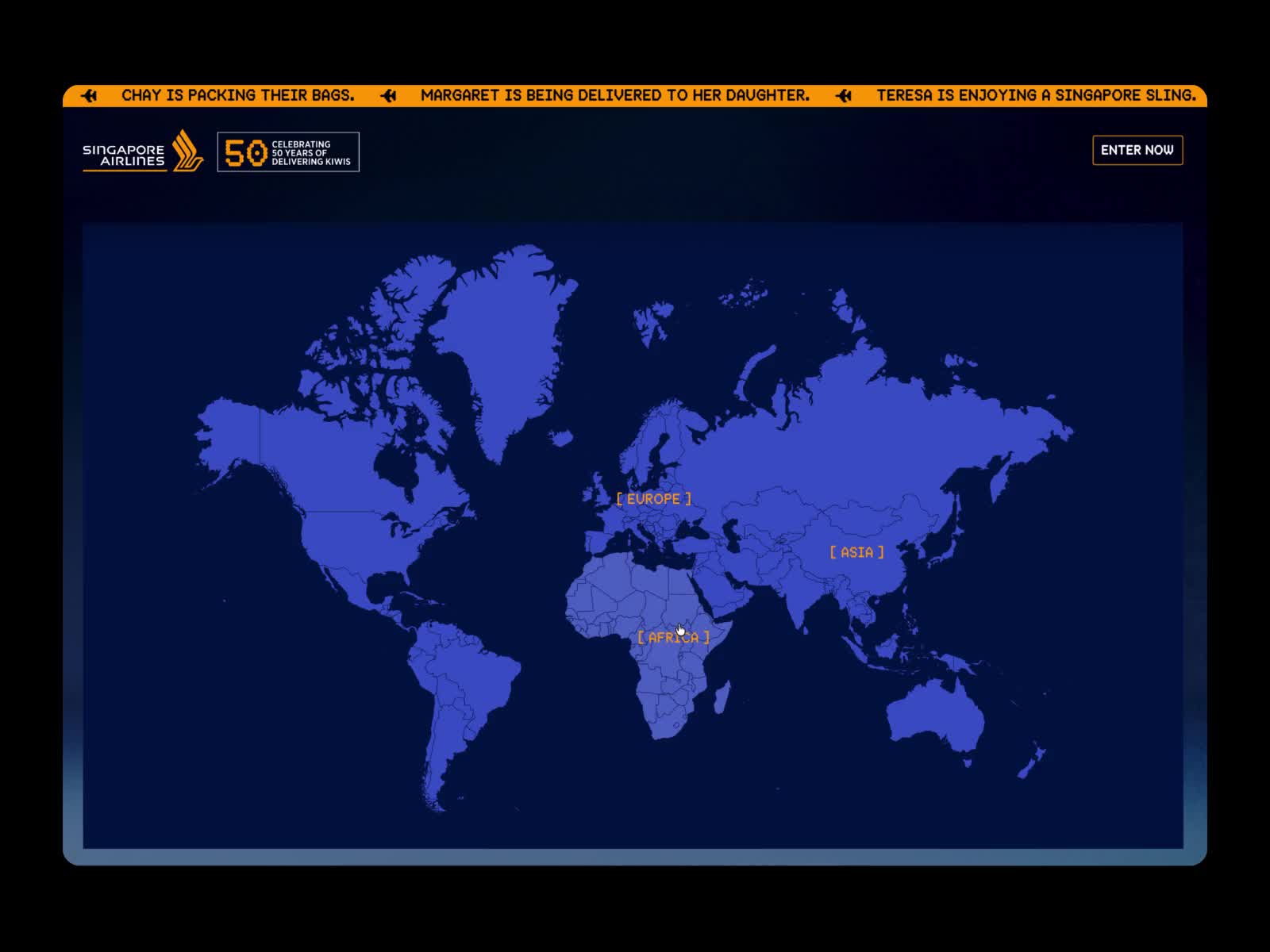Click the plane icon before 'Margaret is being delivered'
Image resolution: width=1270 pixels, height=952 pixels.
[x=388, y=95]
